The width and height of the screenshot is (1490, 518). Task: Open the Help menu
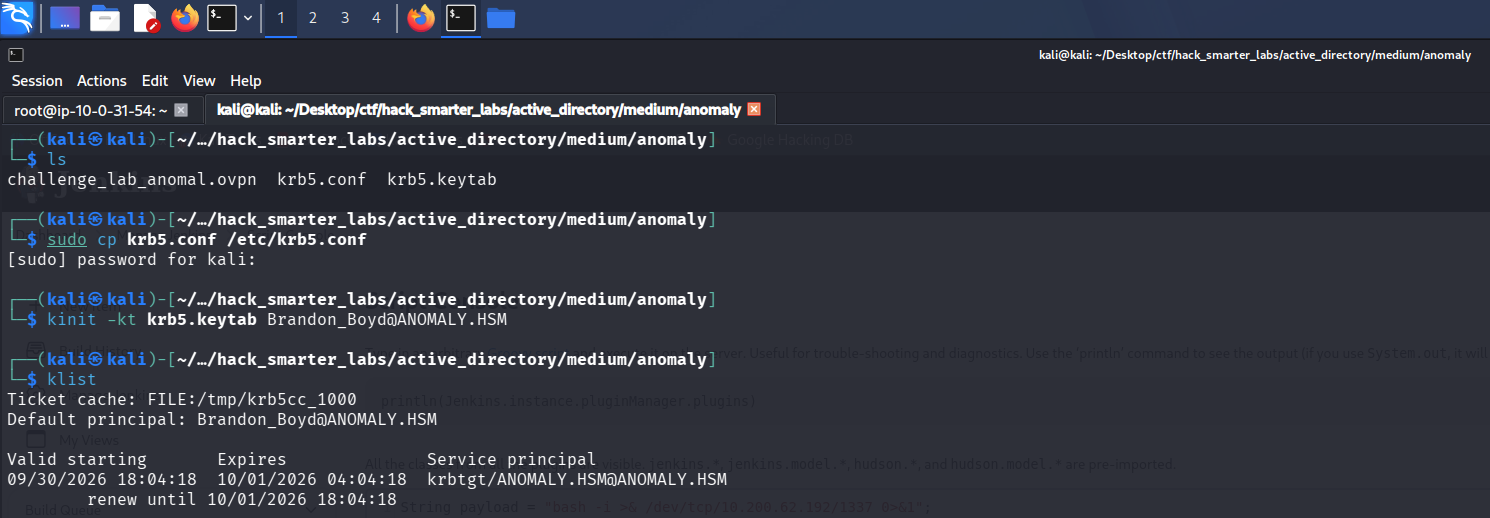245,81
